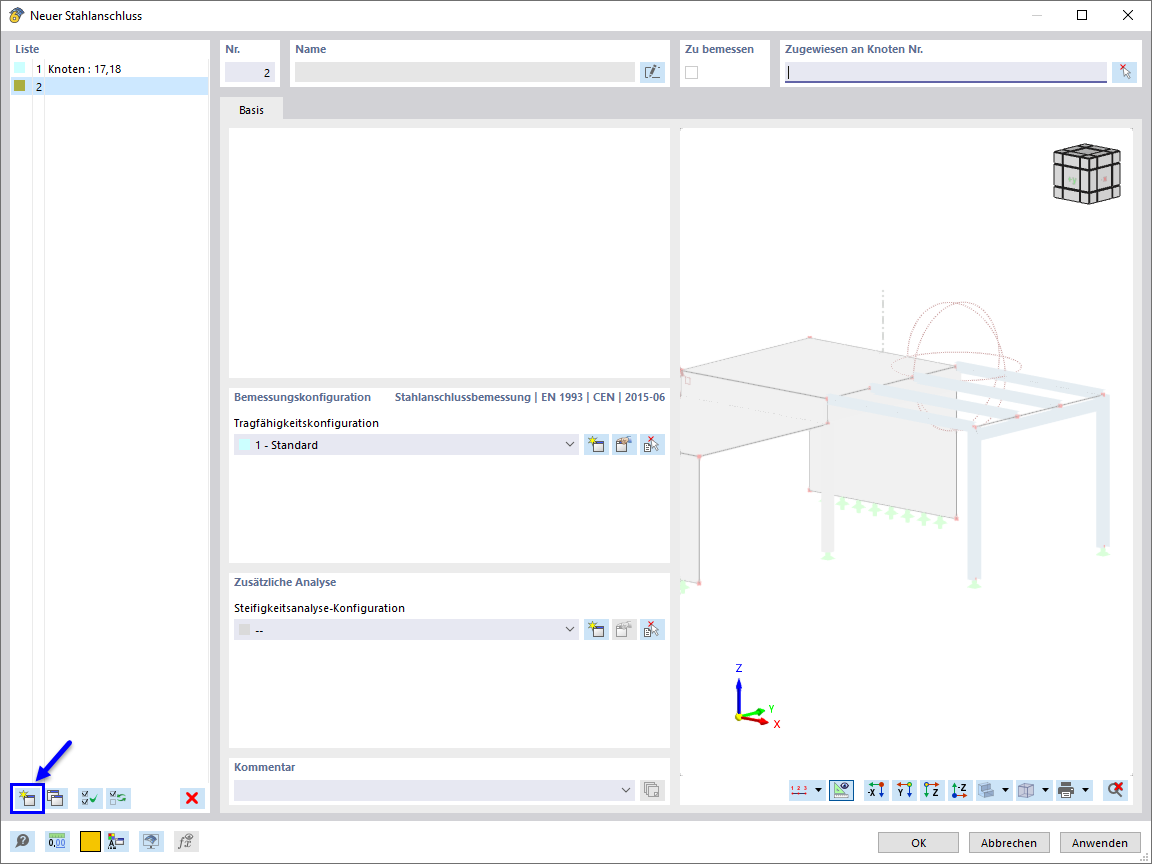This screenshot has height=864, width=1152.
Task: Focus Zugewiesen an Knoten Nr. field
Action: click(946, 72)
